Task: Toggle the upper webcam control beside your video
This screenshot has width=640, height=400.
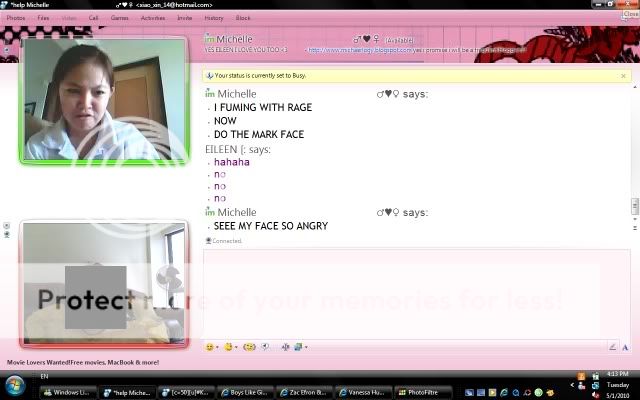Action: pos(7,225)
